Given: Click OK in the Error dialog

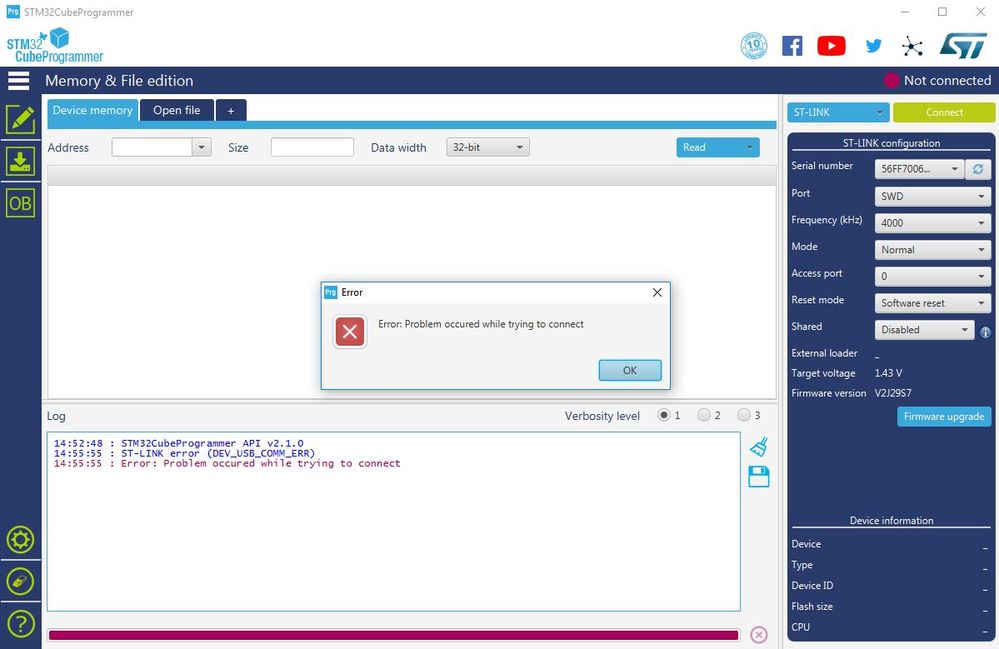Looking at the screenshot, I should click(629, 370).
